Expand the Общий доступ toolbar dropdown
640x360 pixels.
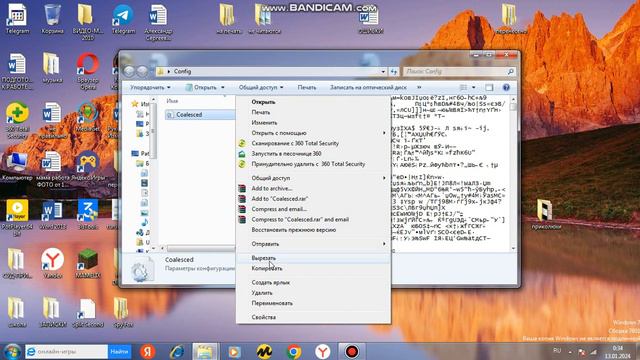coord(261,87)
